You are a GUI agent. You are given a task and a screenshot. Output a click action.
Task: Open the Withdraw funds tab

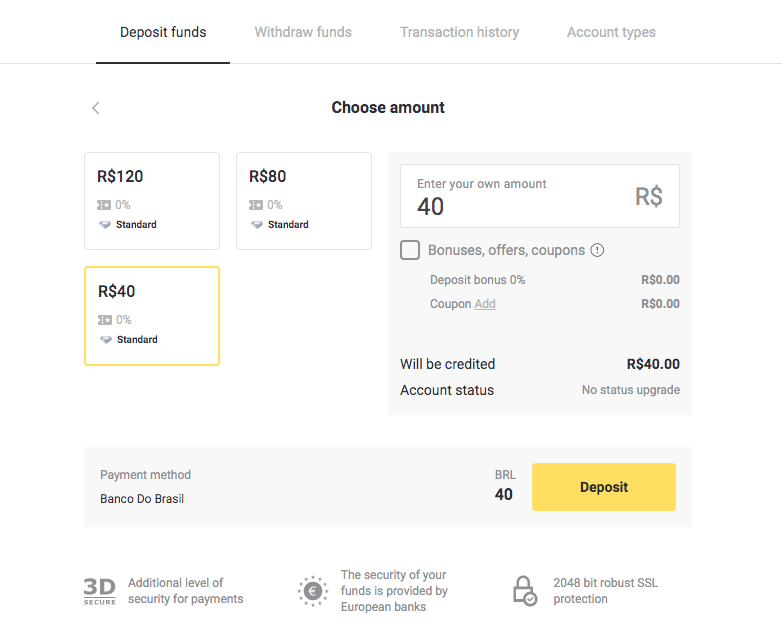point(303,32)
